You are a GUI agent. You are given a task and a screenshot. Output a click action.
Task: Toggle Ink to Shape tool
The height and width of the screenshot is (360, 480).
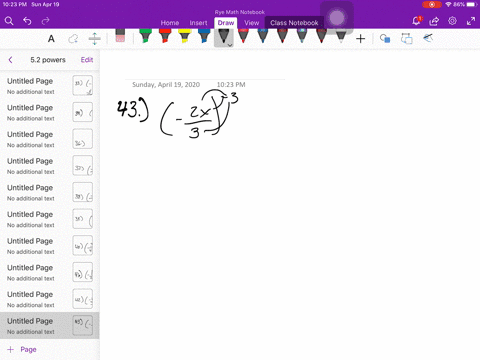407,39
